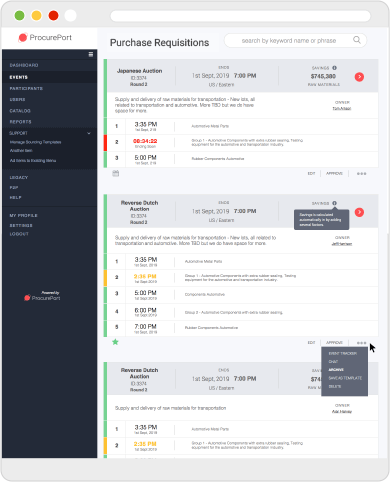The image size is (390, 482).
Task: Select the second Support submenu item
Action: (x=21, y=151)
